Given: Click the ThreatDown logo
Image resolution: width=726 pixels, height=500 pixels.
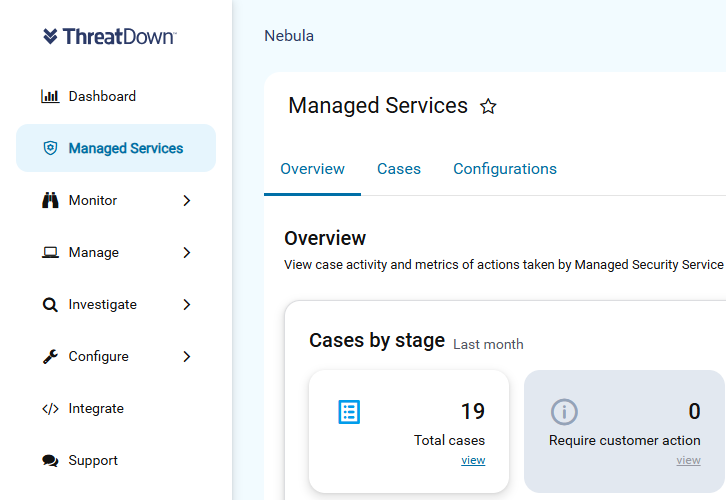Looking at the screenshot, I should click(109, 37).
